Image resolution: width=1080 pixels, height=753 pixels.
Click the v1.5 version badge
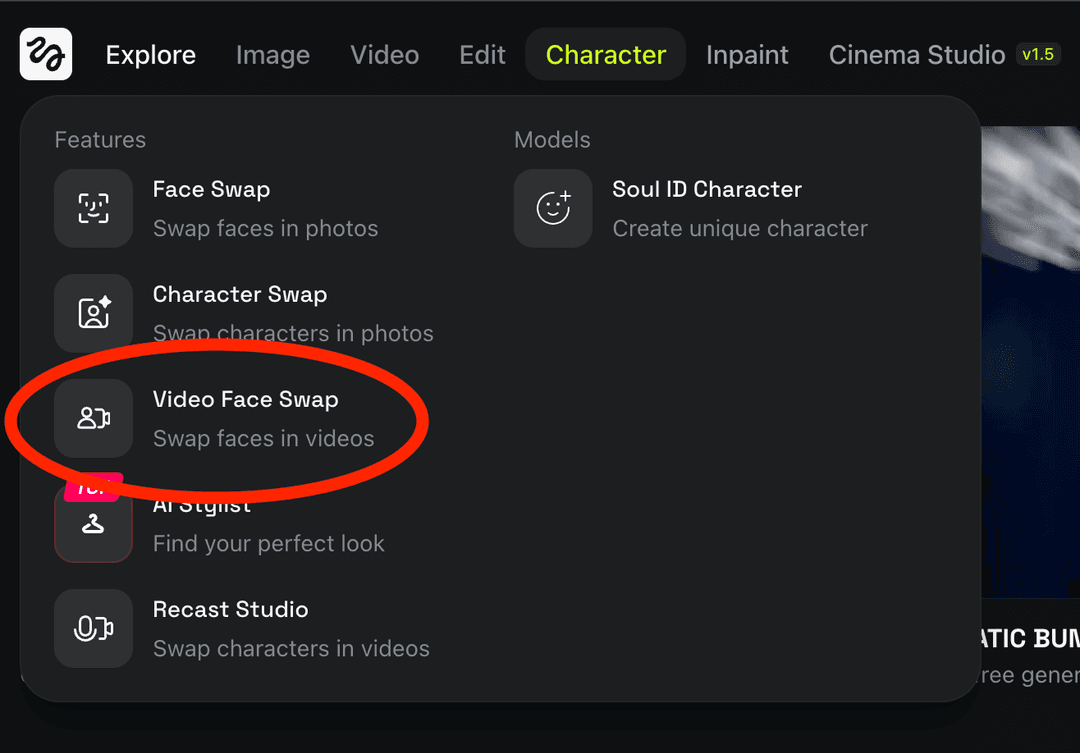coord(1038,54)
